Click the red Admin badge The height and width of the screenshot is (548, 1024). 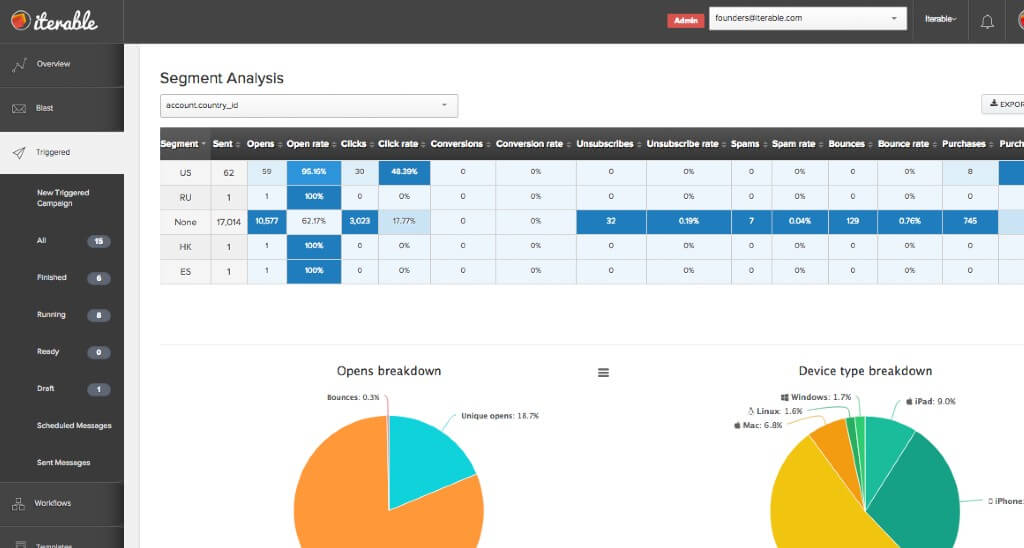686,21
